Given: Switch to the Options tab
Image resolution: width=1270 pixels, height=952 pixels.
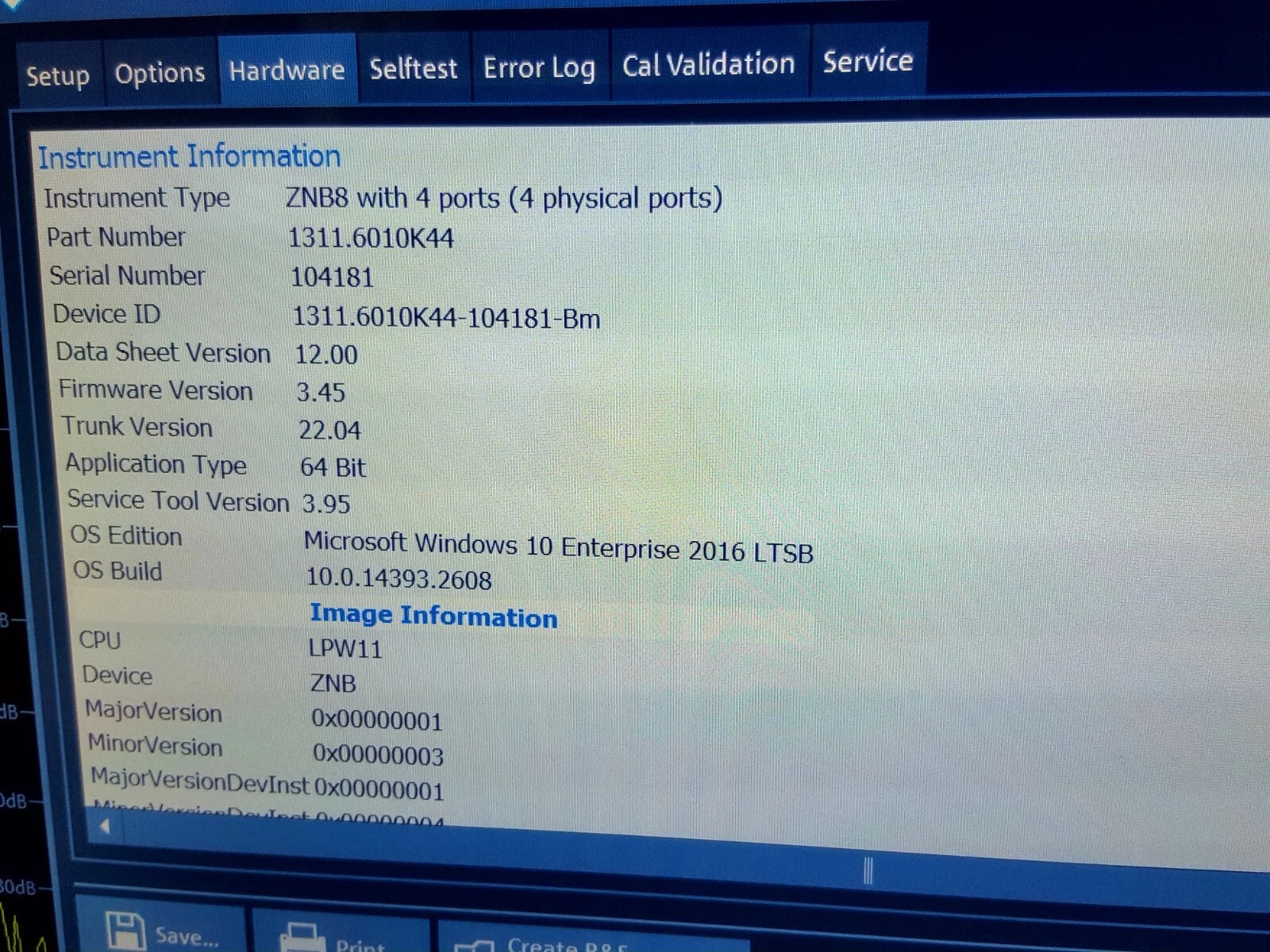Looking at the screenshot, I should click(x=160, y=73).
